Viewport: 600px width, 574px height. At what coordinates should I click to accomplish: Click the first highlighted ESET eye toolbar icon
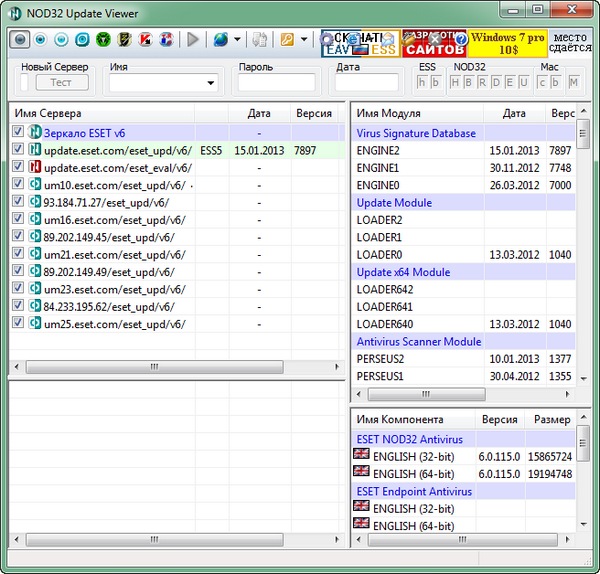coord(19,40)
